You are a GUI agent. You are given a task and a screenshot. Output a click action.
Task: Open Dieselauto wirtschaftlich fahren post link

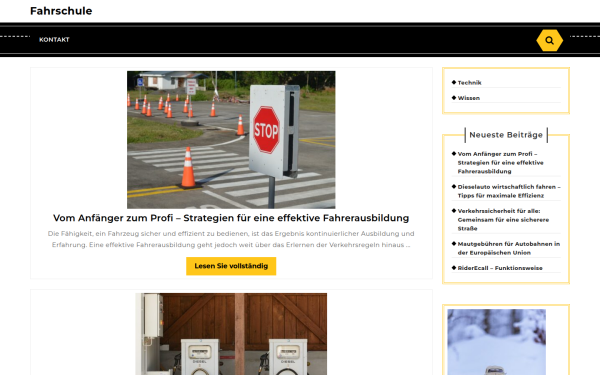(509, 191)
